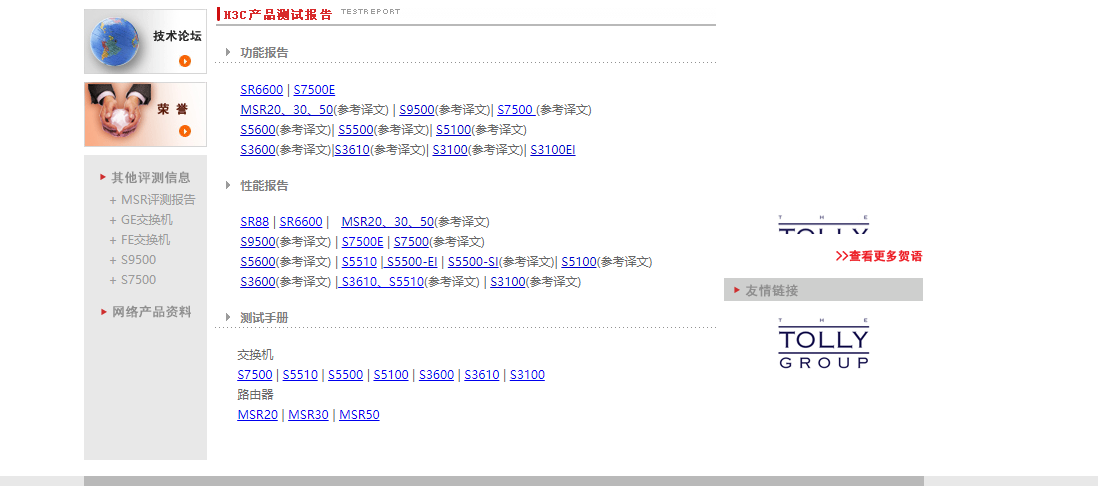Open the 荣誉 hands banner
The image size is (1098, 486).
145,114
